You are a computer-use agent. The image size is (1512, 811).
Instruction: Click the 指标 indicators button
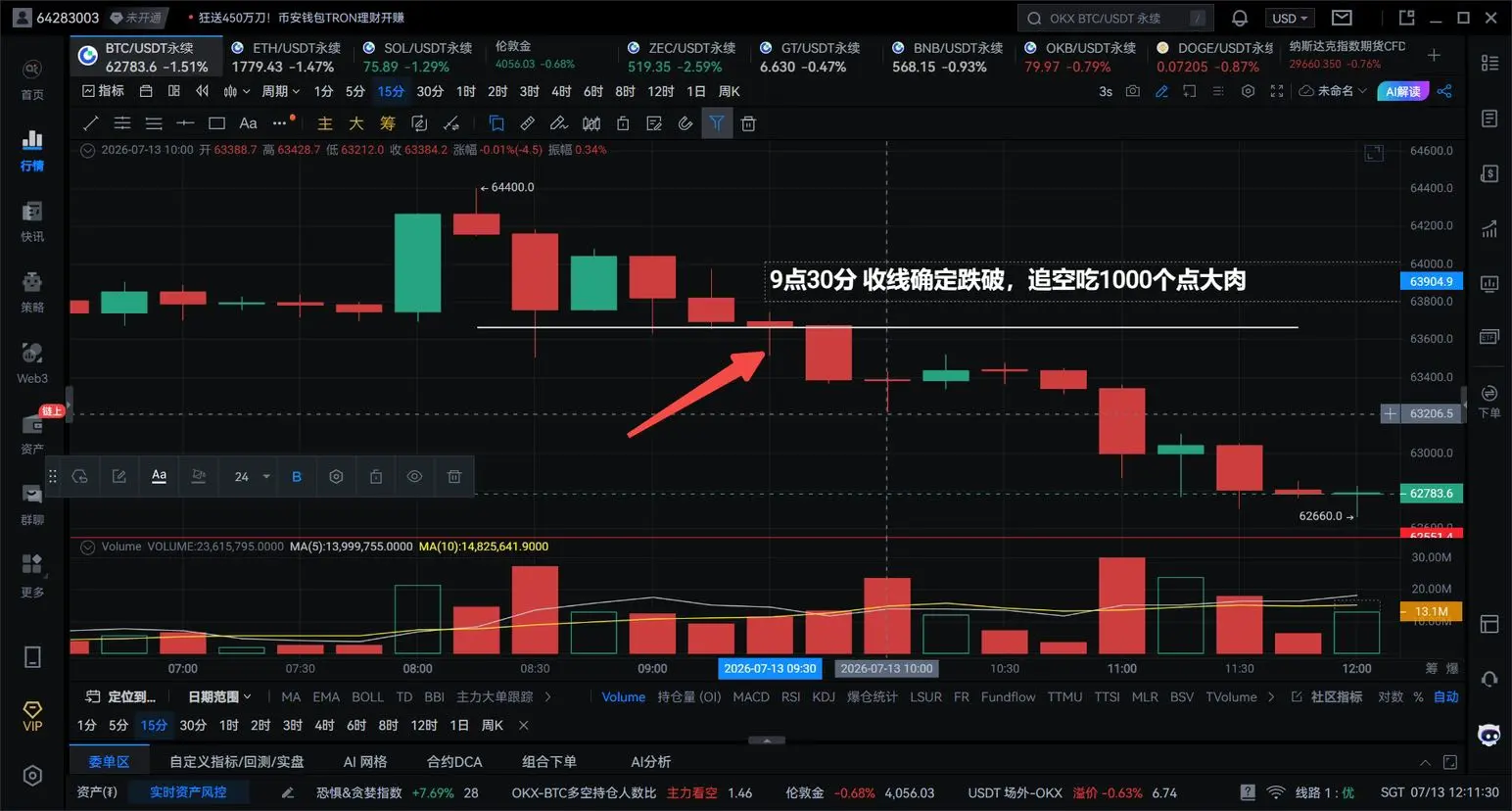tap(103, 91)
